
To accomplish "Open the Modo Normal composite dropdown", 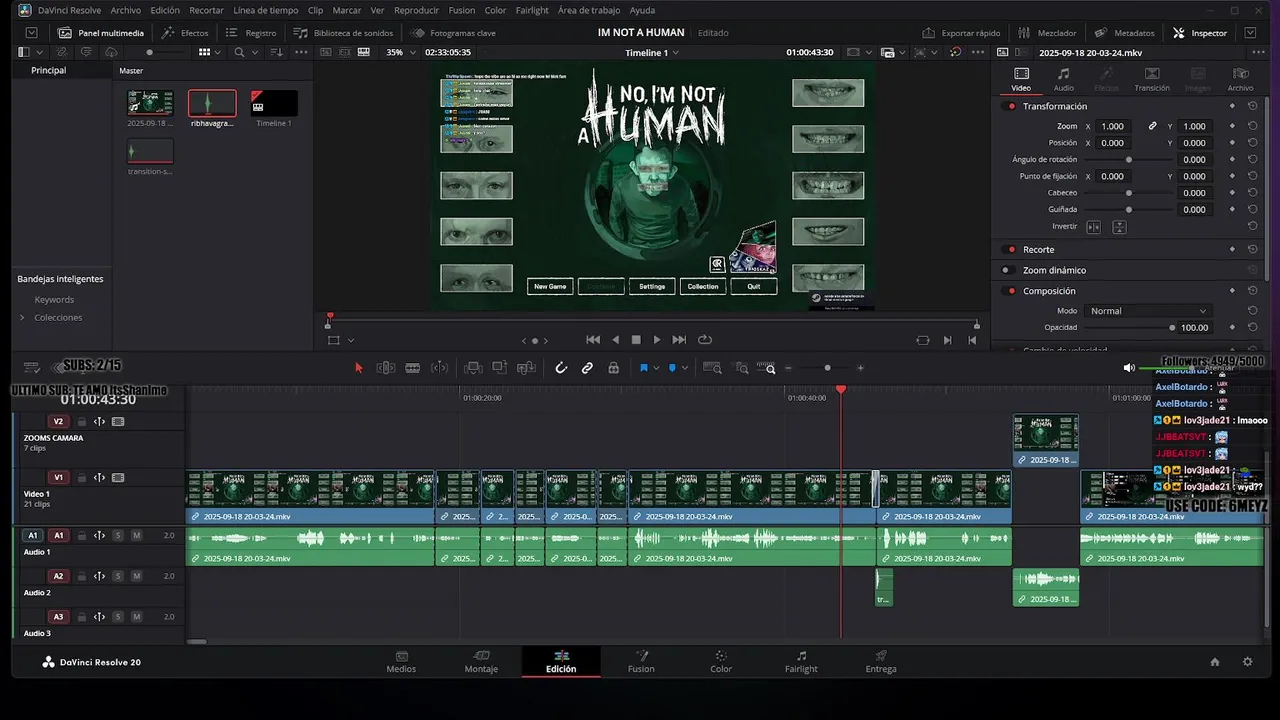I will tap(1148, 311).
